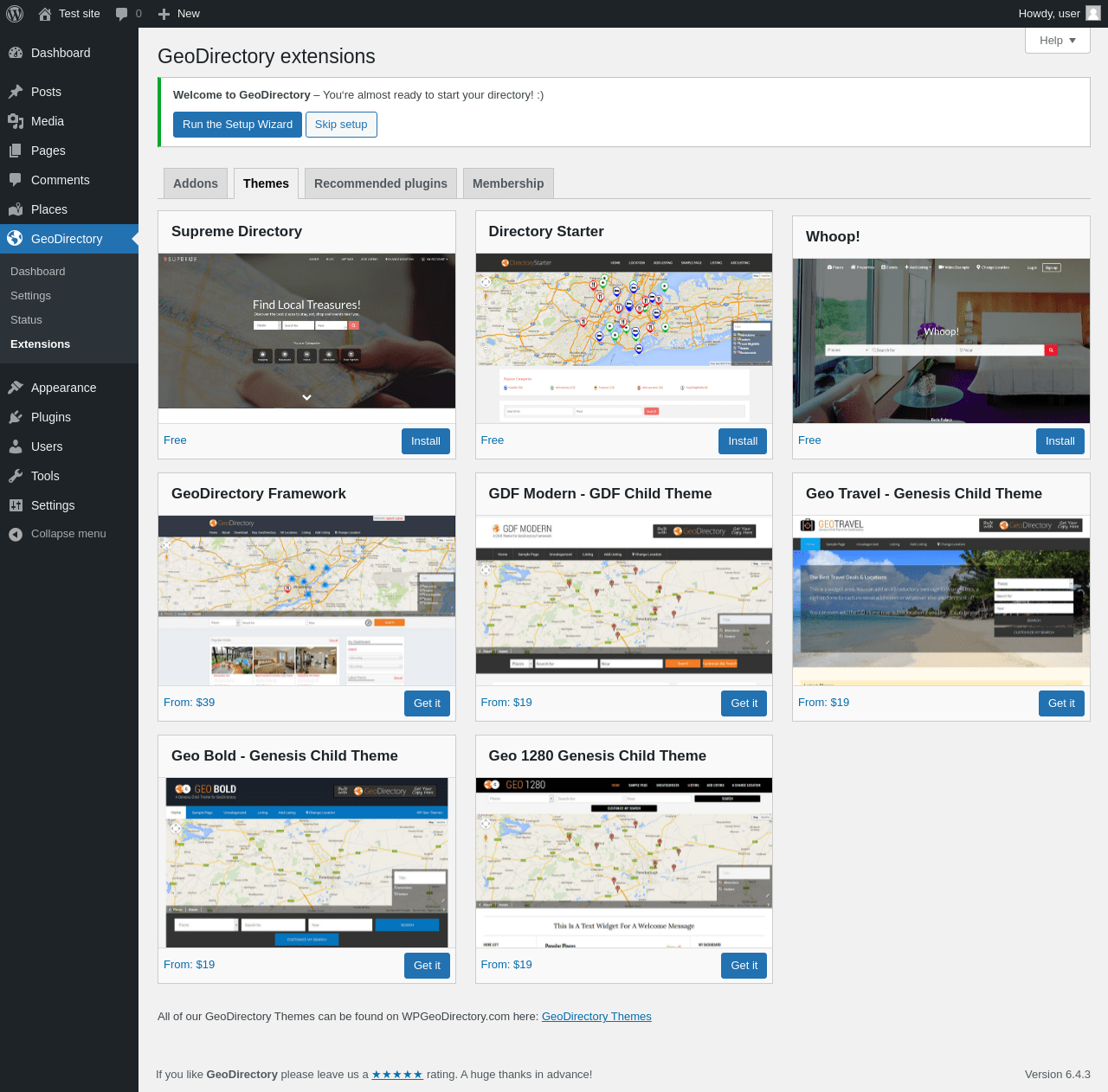This screenshot has height=1092, width=1108.
Task: Click the Tools wrench icon
Action: [16, 476]
